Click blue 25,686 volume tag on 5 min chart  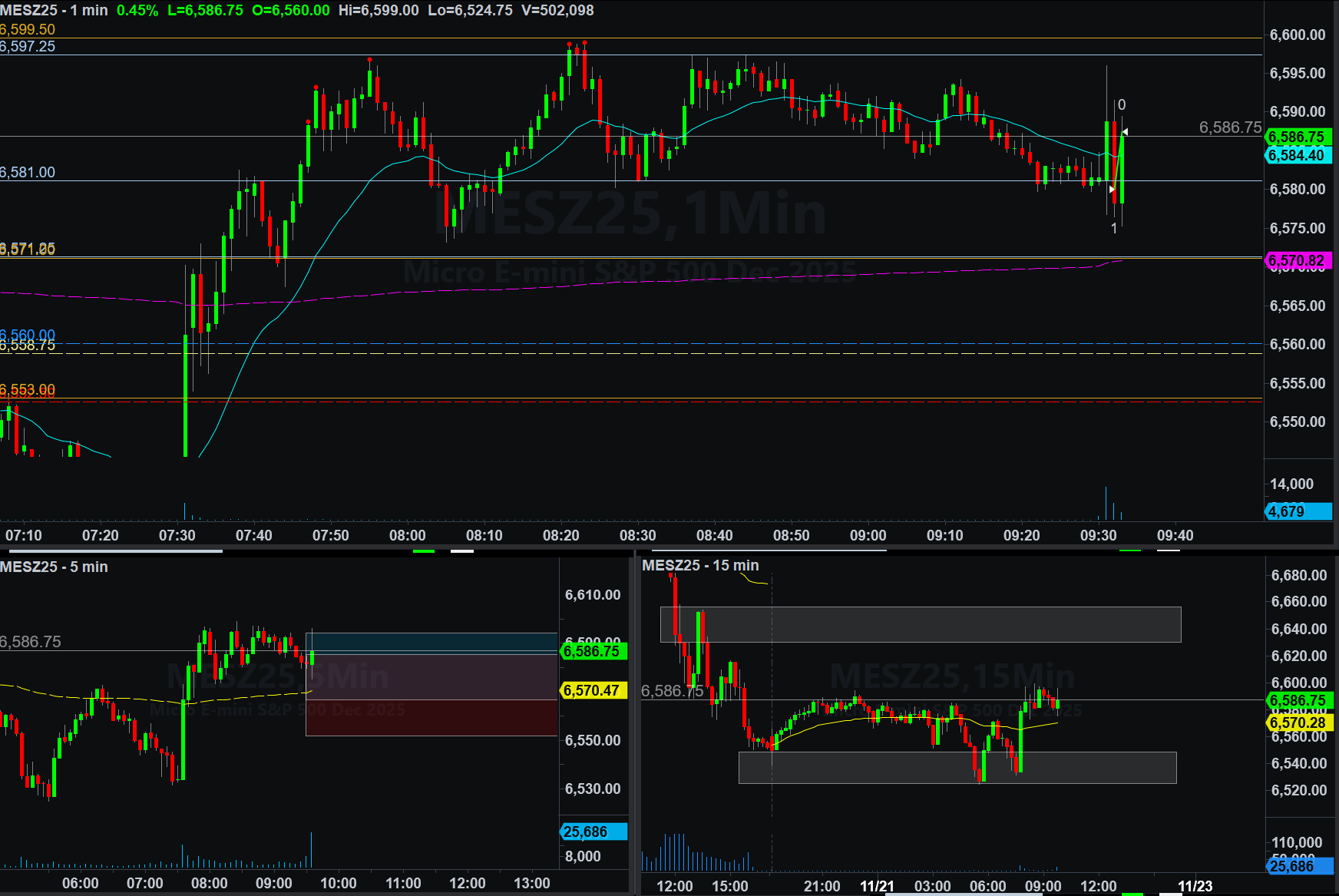pos(593,832)
